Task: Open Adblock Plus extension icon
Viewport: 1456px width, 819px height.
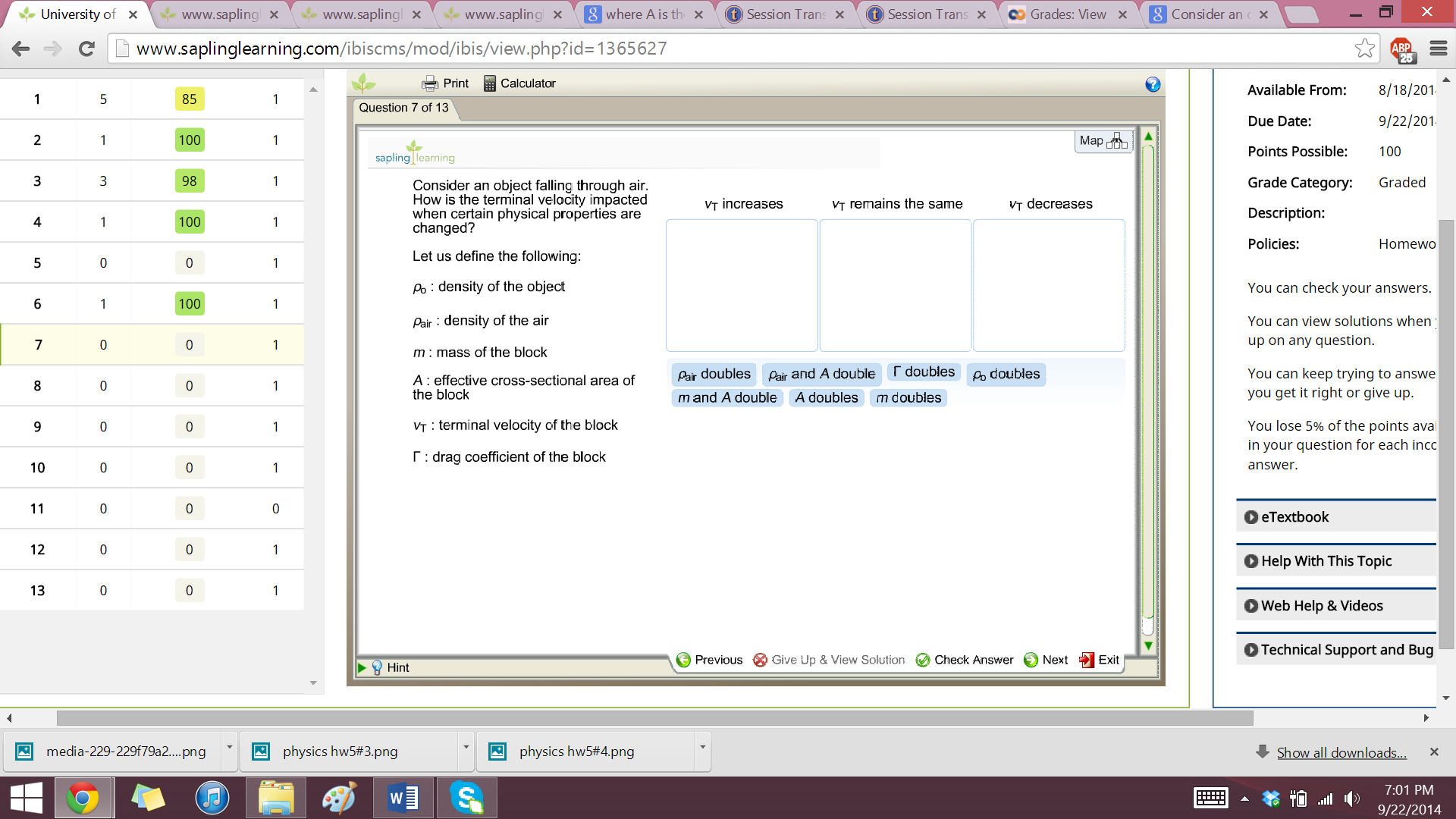Action: [1401, 49]
